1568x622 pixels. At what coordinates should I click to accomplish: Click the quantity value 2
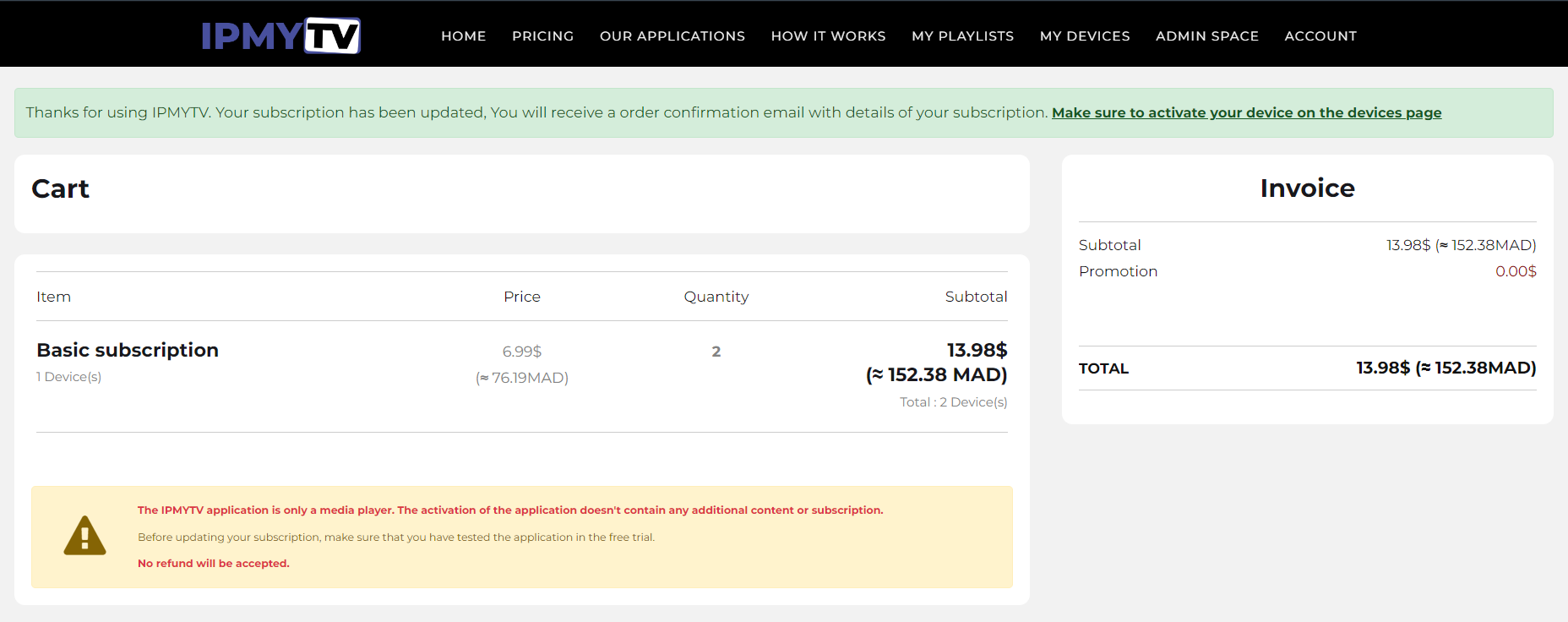coord(716,352)
